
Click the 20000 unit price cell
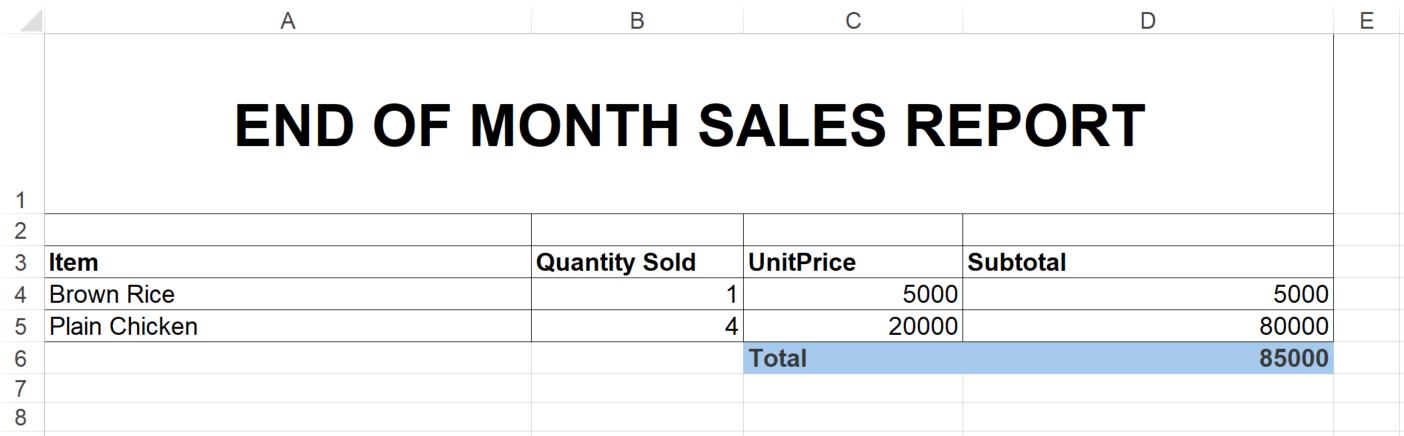click(x=853, y=327)
